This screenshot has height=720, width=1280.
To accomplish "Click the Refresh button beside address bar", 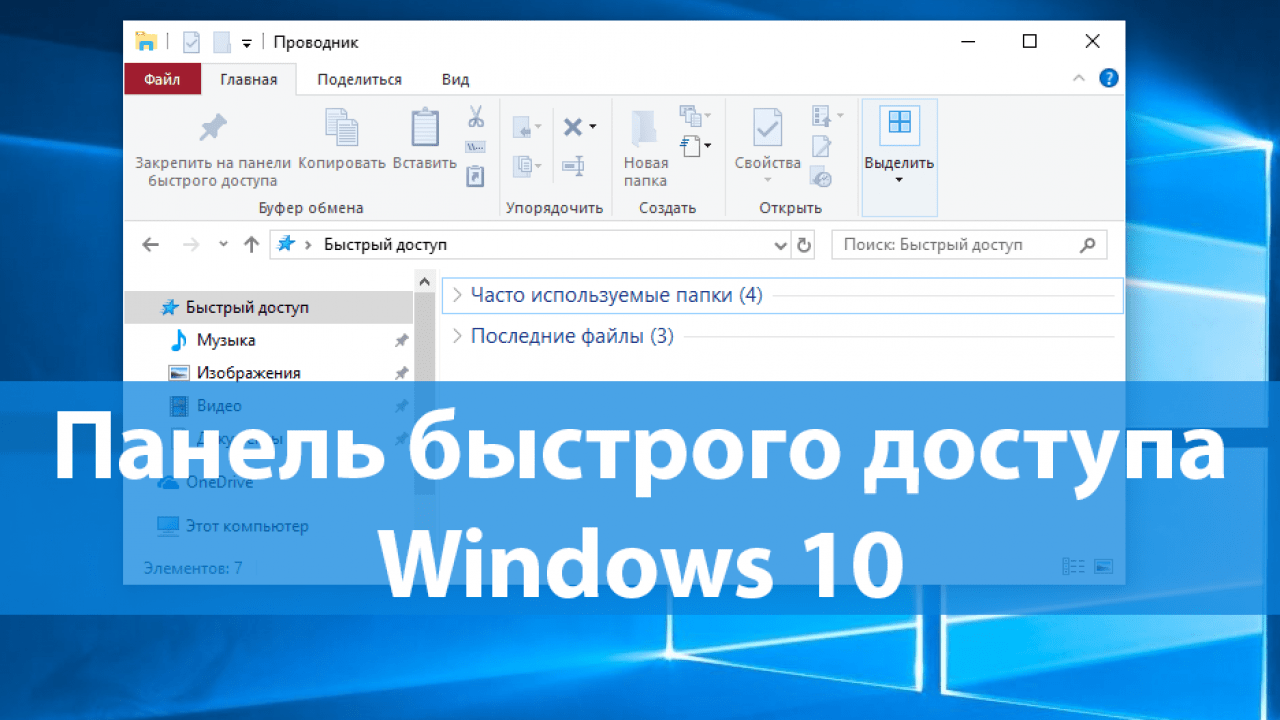I will click(805, 245).
